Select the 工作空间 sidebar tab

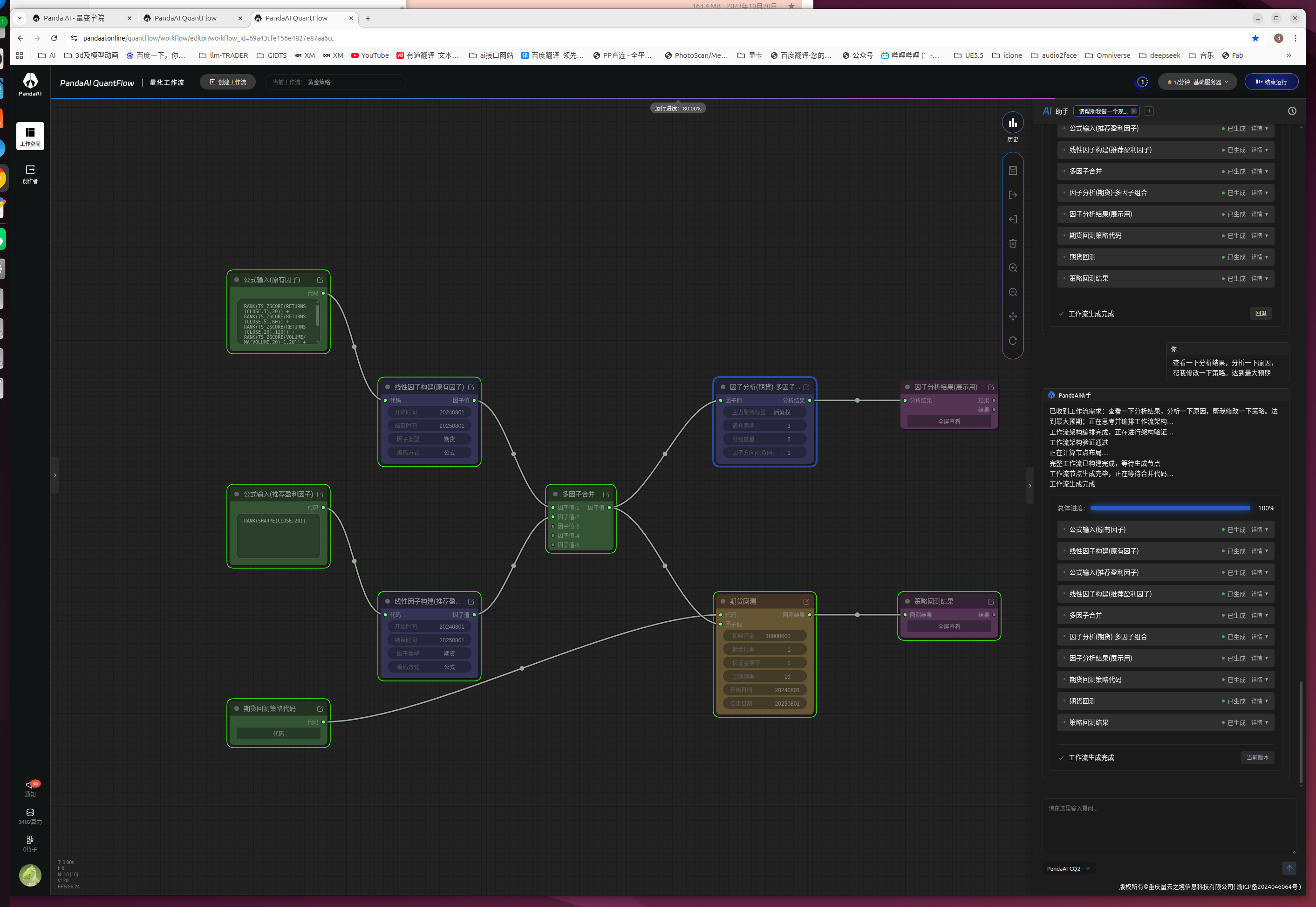click(30, 137)
